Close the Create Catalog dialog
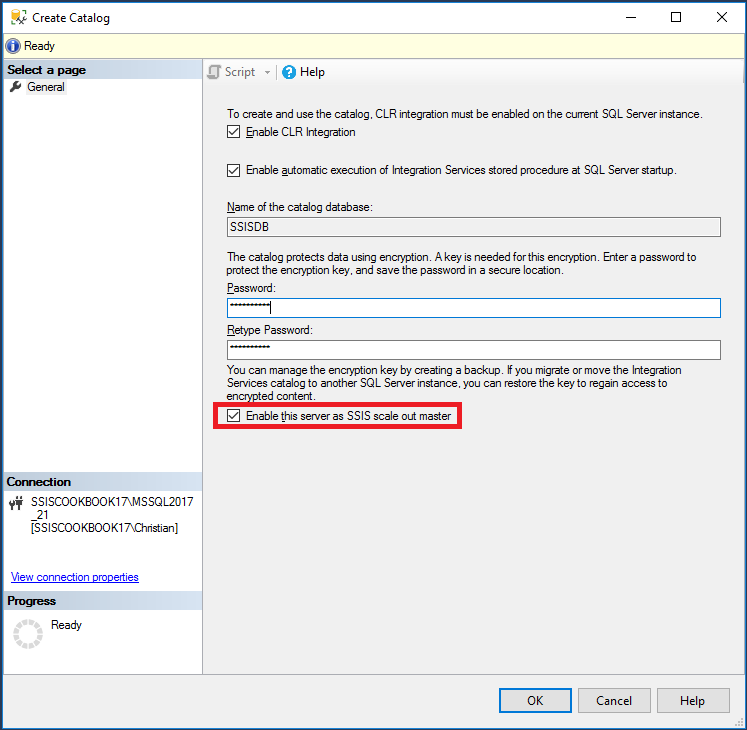Screen dimensions: 747x730 pyautogui.click(x=721, y=17)
